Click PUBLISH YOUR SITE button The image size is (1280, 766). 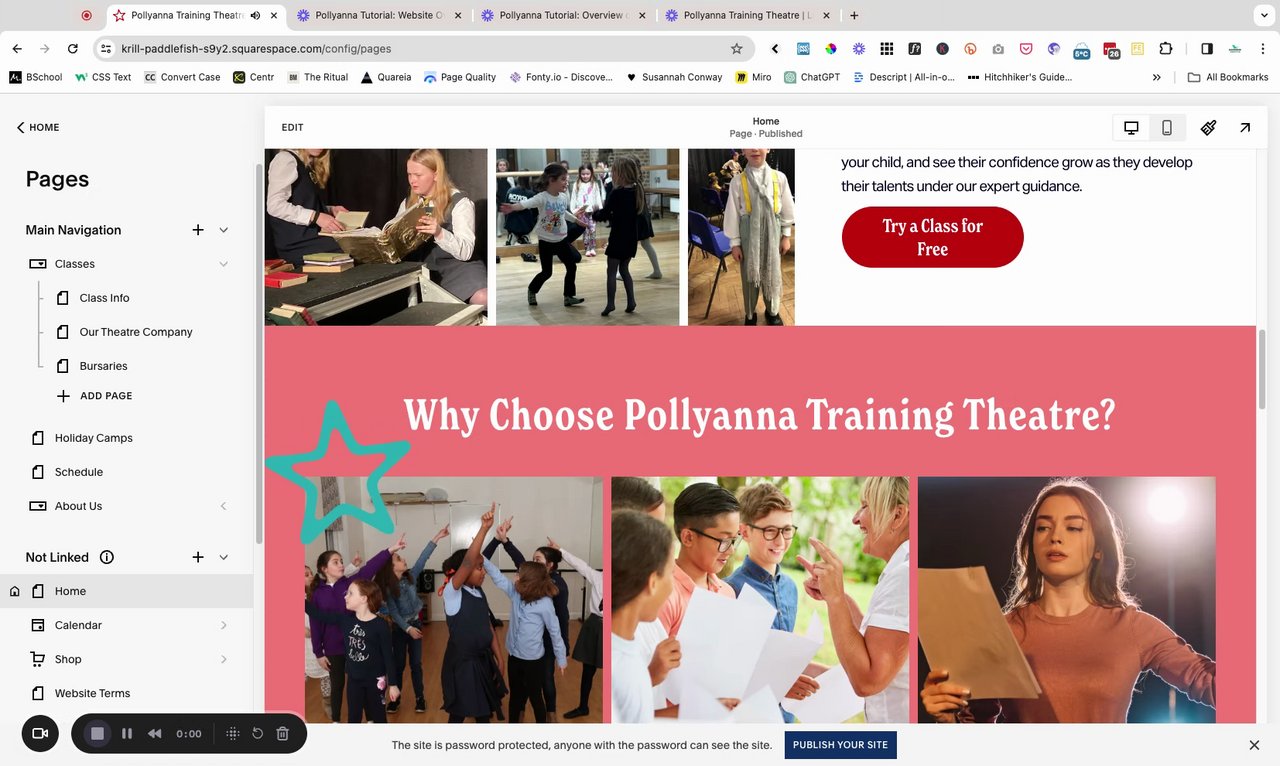pyautogui.click(x=840, y=745)
